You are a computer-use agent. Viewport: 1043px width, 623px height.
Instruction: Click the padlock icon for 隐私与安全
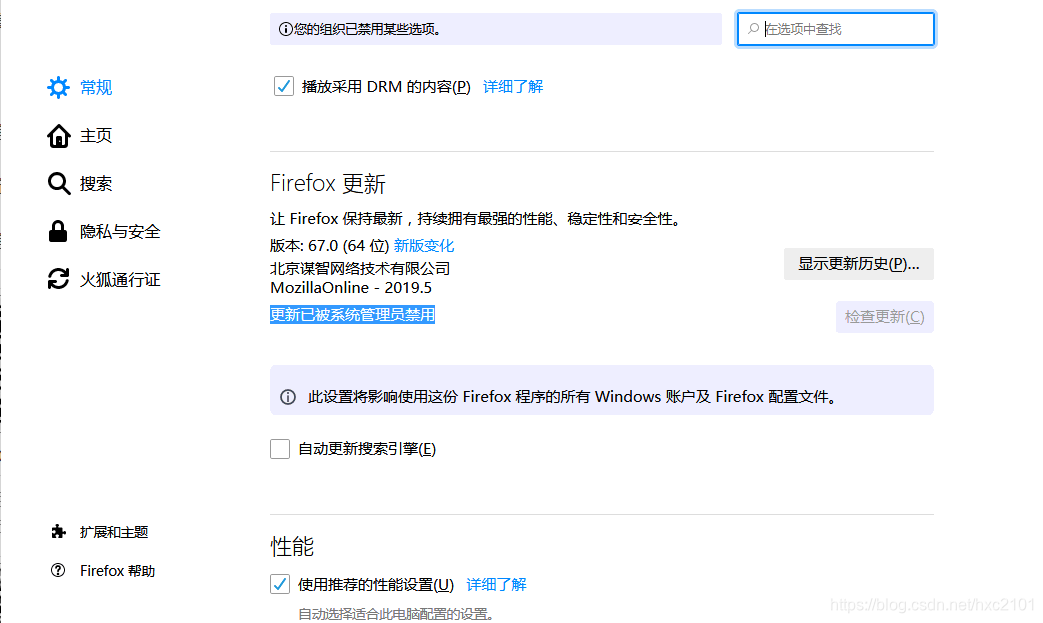pyautogui.click(x=58, y=231)
